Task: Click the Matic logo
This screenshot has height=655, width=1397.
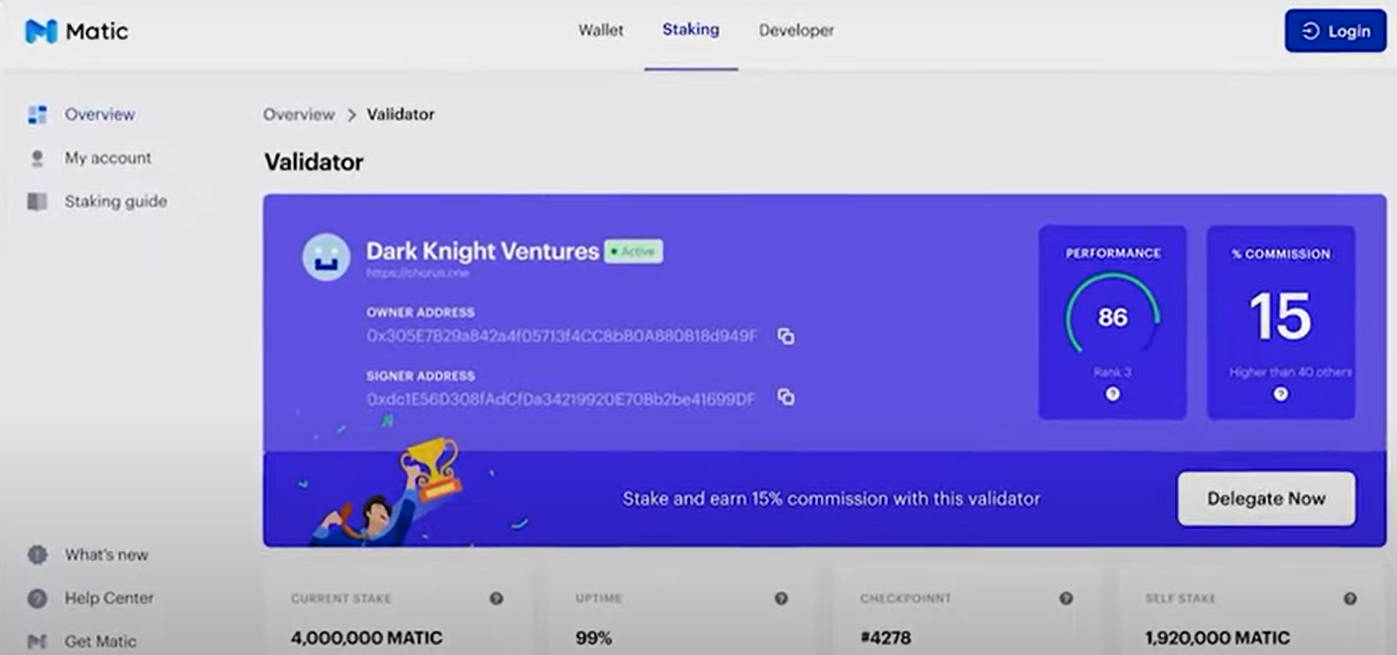Action: [x=77, y=31]
